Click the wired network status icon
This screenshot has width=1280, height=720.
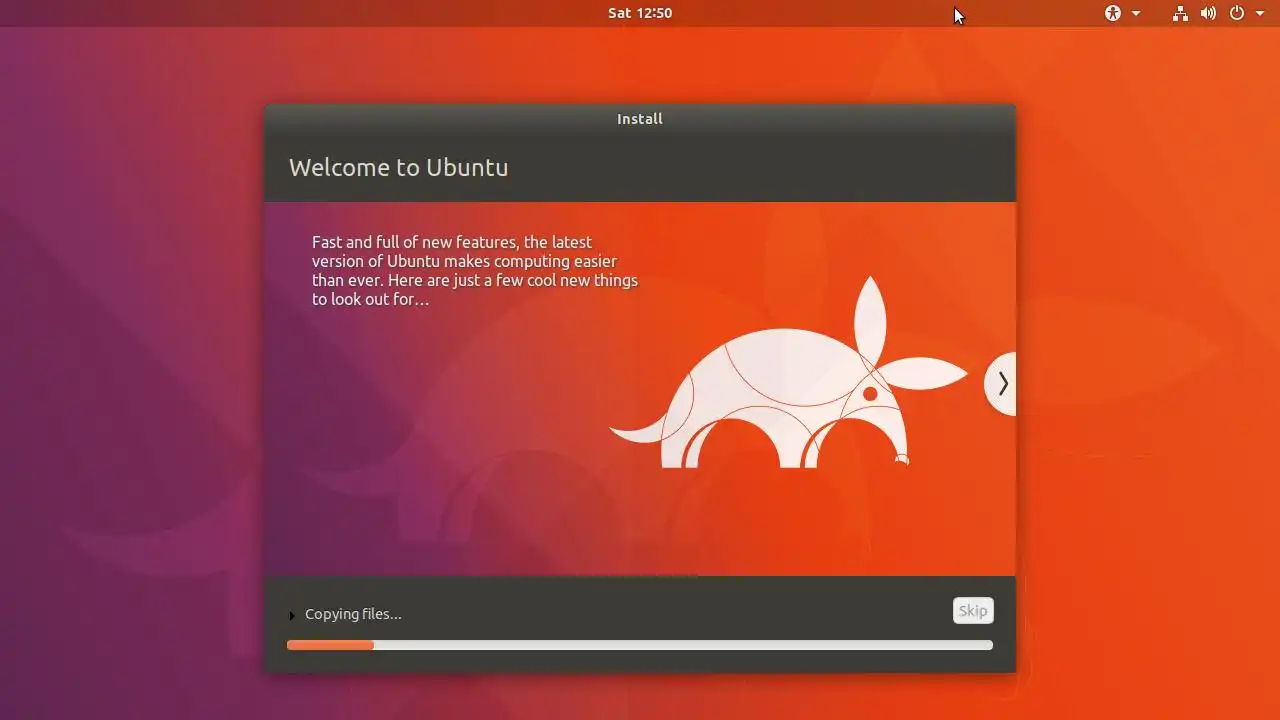[x=1181, y=13]
